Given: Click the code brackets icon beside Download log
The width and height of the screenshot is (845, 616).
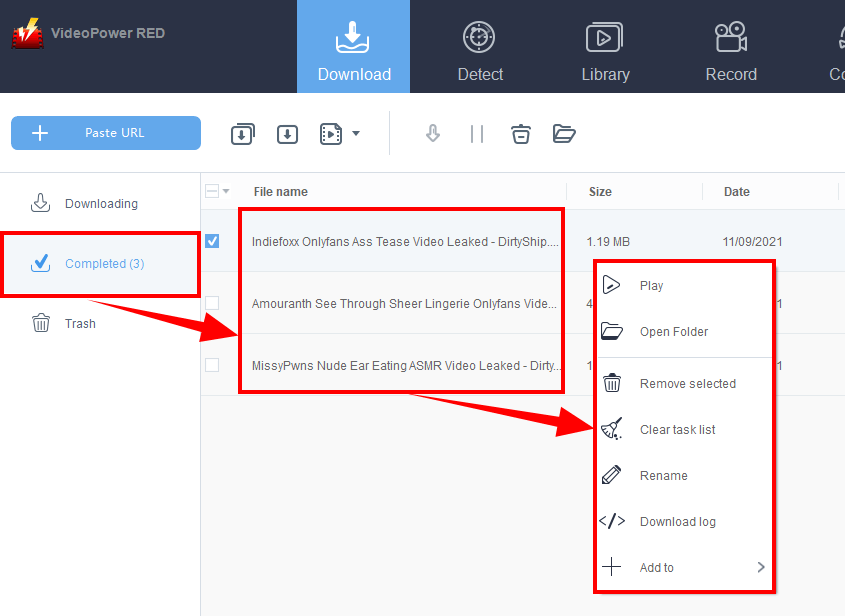Looking at the screenshot, I should pos(612,521).
